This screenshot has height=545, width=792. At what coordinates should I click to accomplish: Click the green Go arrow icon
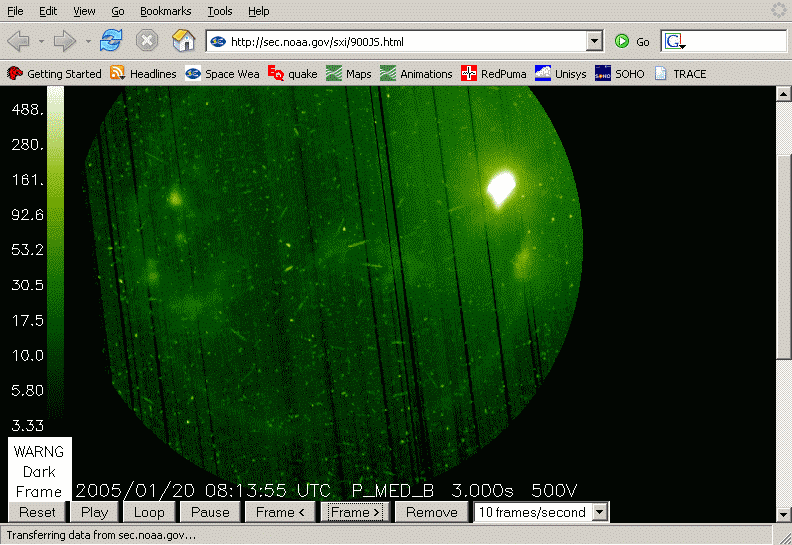pos(622,41)
